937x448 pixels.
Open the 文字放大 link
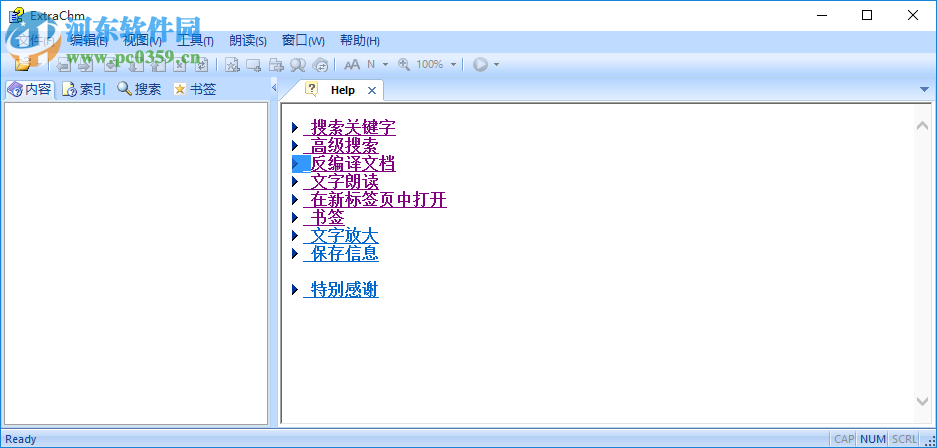tap(341, 235)
